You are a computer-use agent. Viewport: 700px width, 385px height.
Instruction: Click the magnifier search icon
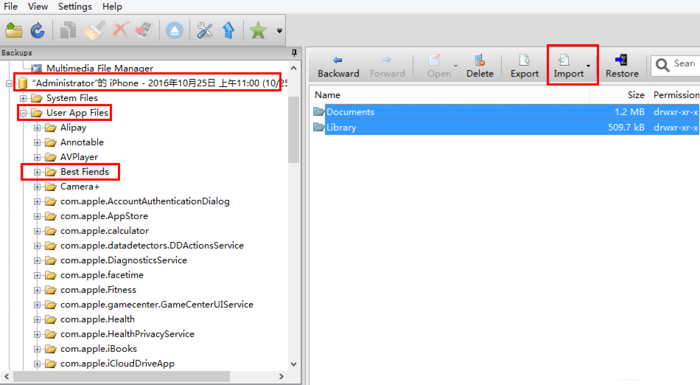[x=662, y=65]
